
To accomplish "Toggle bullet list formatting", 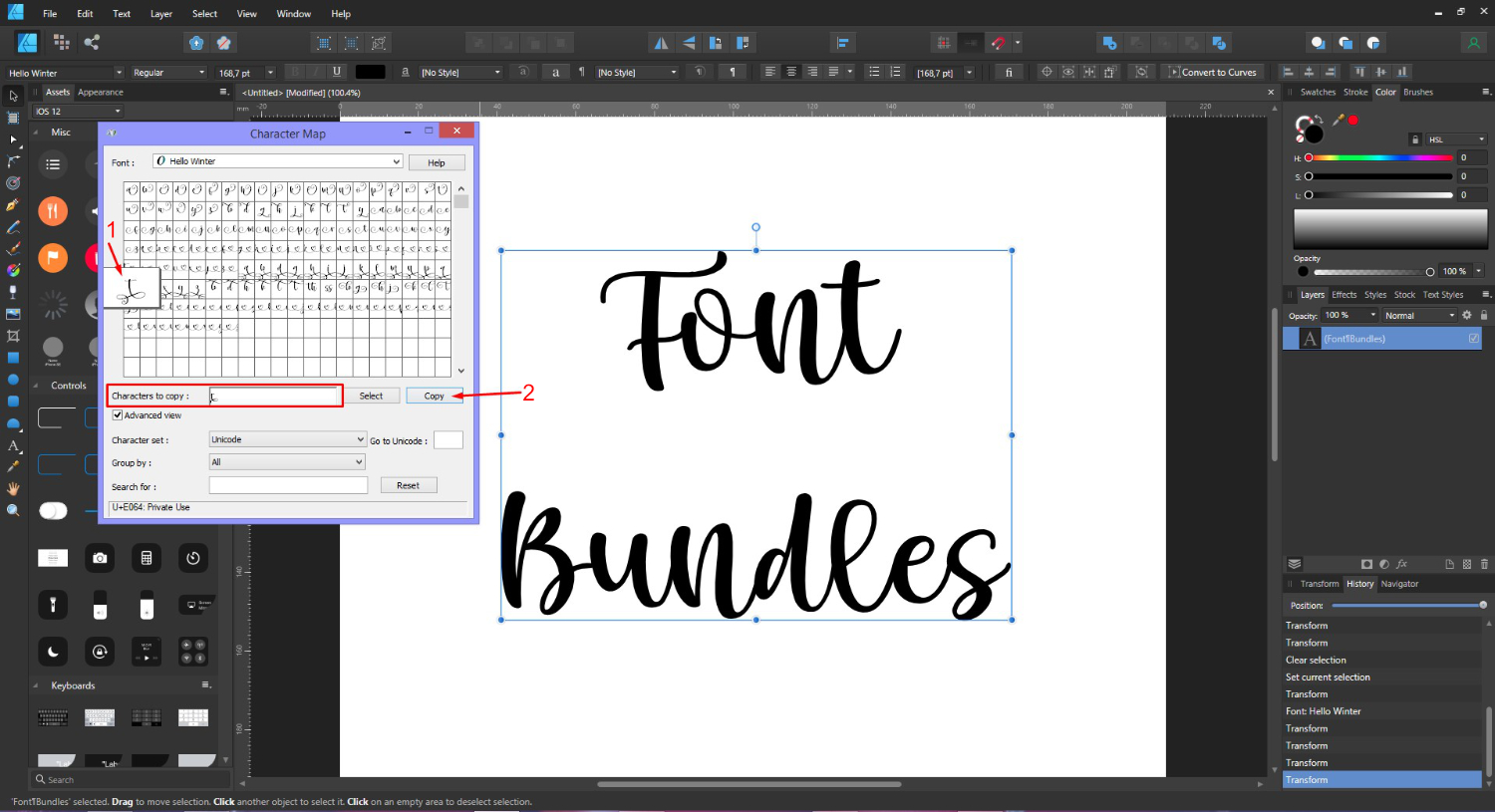I will 874,72.
